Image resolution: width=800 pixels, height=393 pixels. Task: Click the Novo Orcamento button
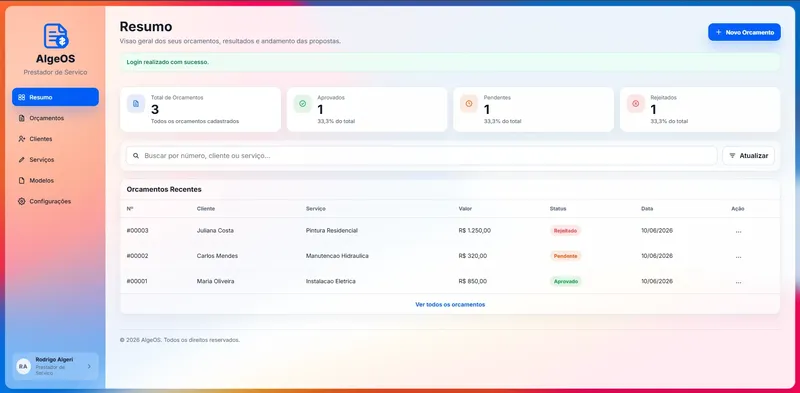click(x=744, y=32)
